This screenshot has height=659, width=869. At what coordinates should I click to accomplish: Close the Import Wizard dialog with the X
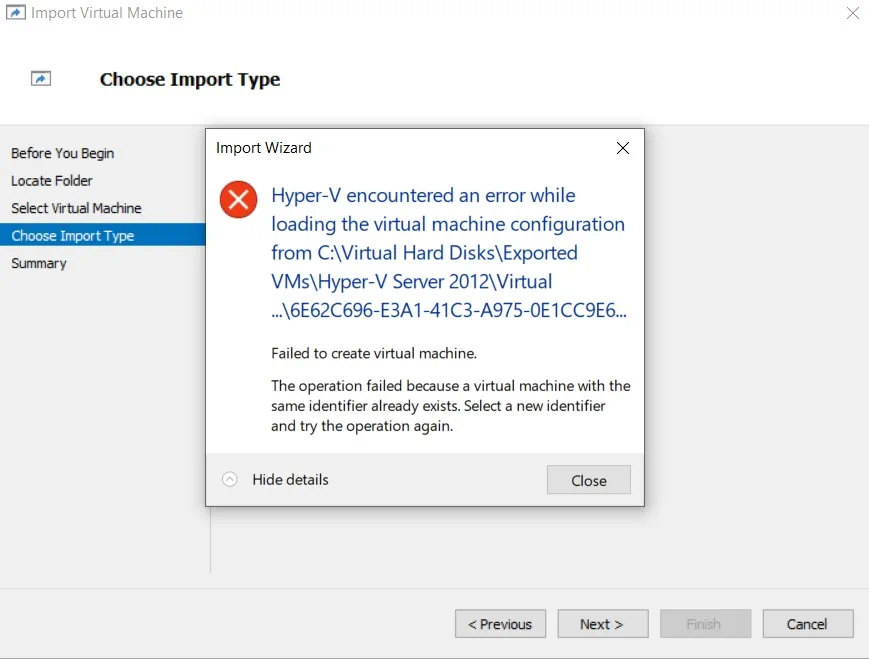coord(622,148)
